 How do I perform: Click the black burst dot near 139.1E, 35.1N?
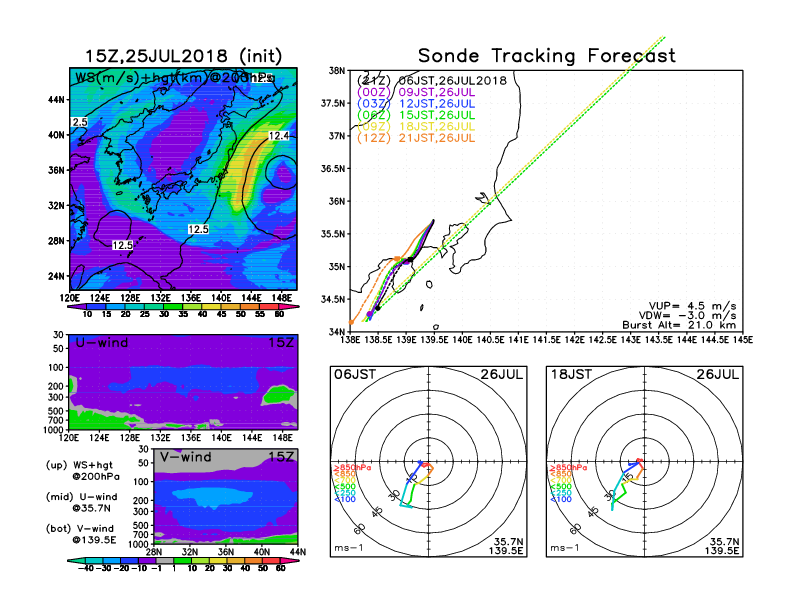411,260
